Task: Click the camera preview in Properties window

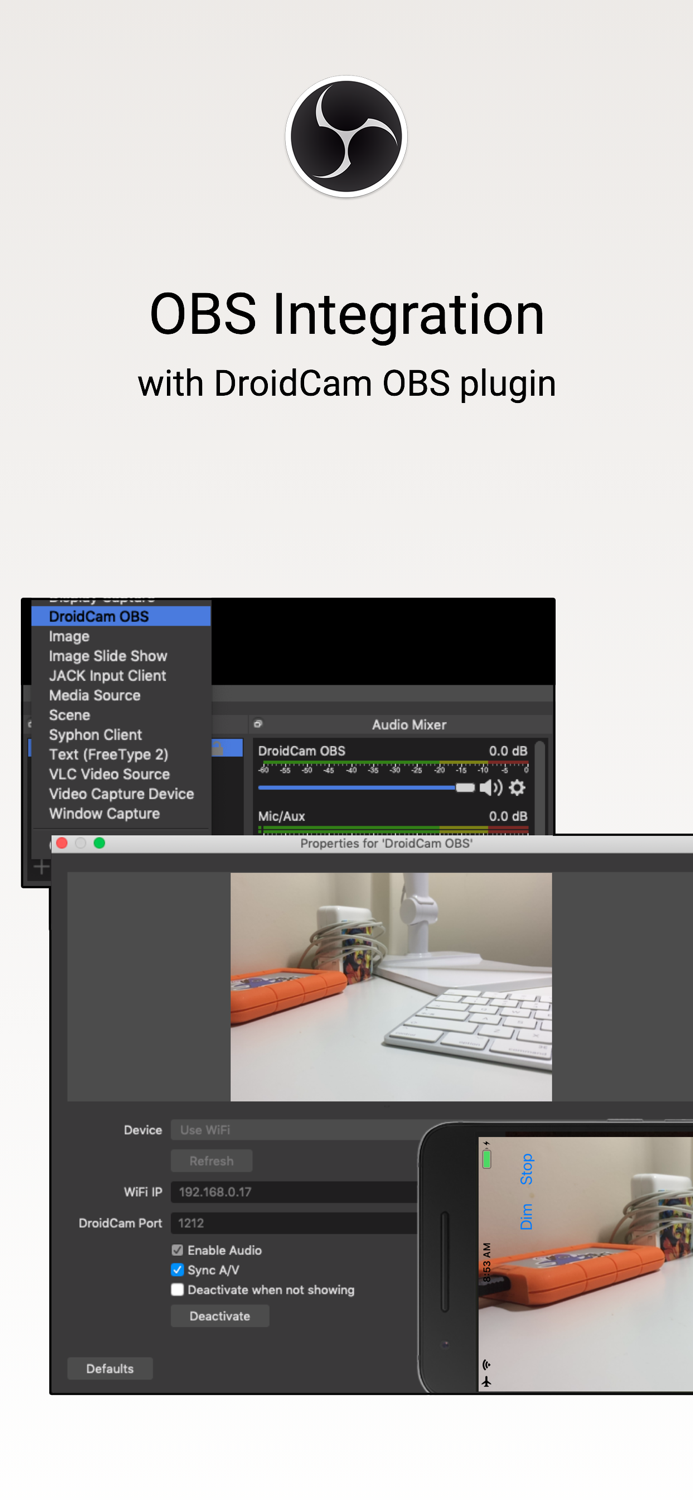Action: coord(391,987)
